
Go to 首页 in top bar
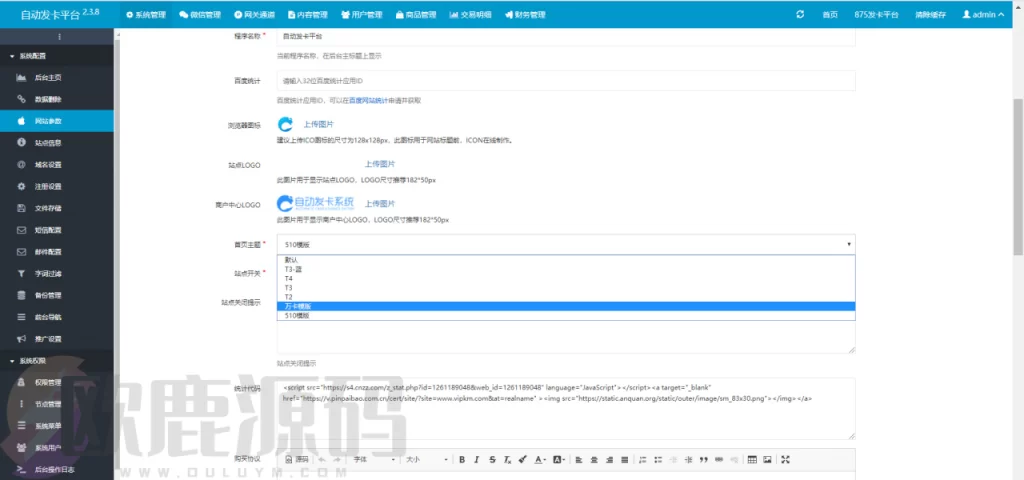[x=829, y=14]
